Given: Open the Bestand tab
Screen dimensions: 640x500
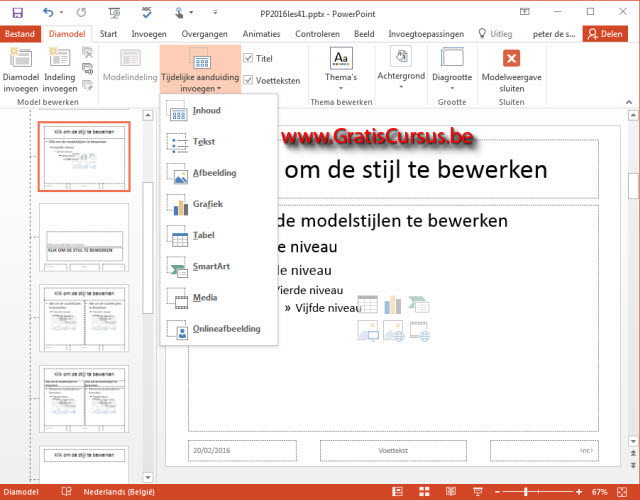Looking at the screenshot, I should pyautogui.click(x=20, y=34).
